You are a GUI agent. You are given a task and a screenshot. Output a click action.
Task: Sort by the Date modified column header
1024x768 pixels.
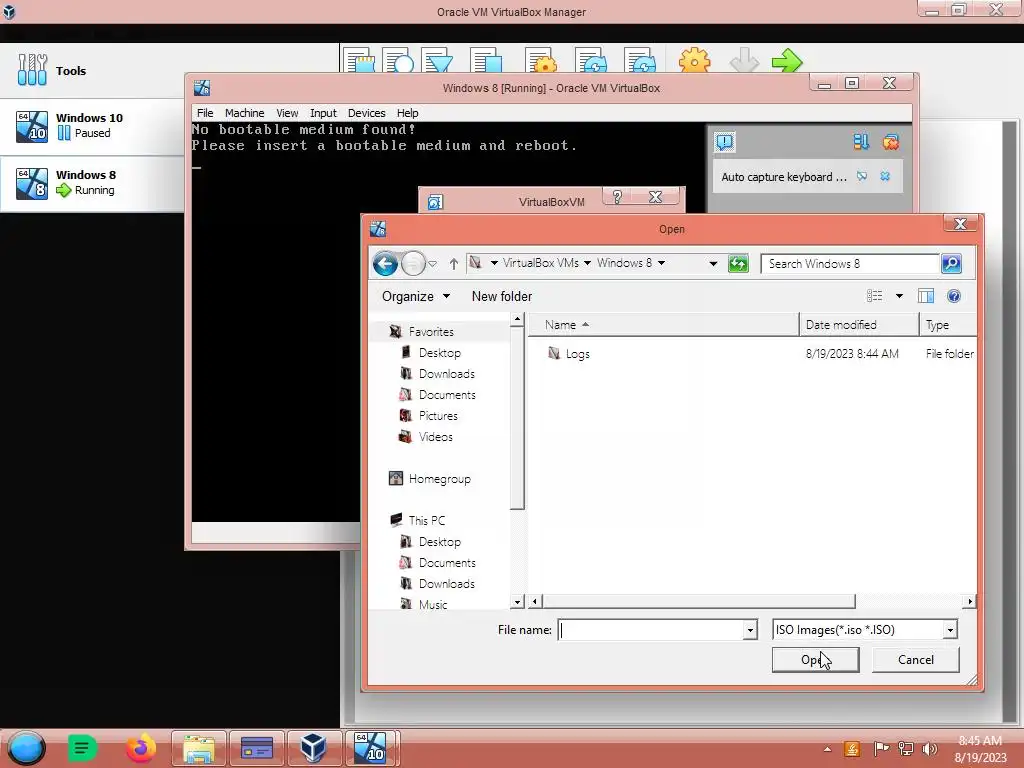click(859, 325)
